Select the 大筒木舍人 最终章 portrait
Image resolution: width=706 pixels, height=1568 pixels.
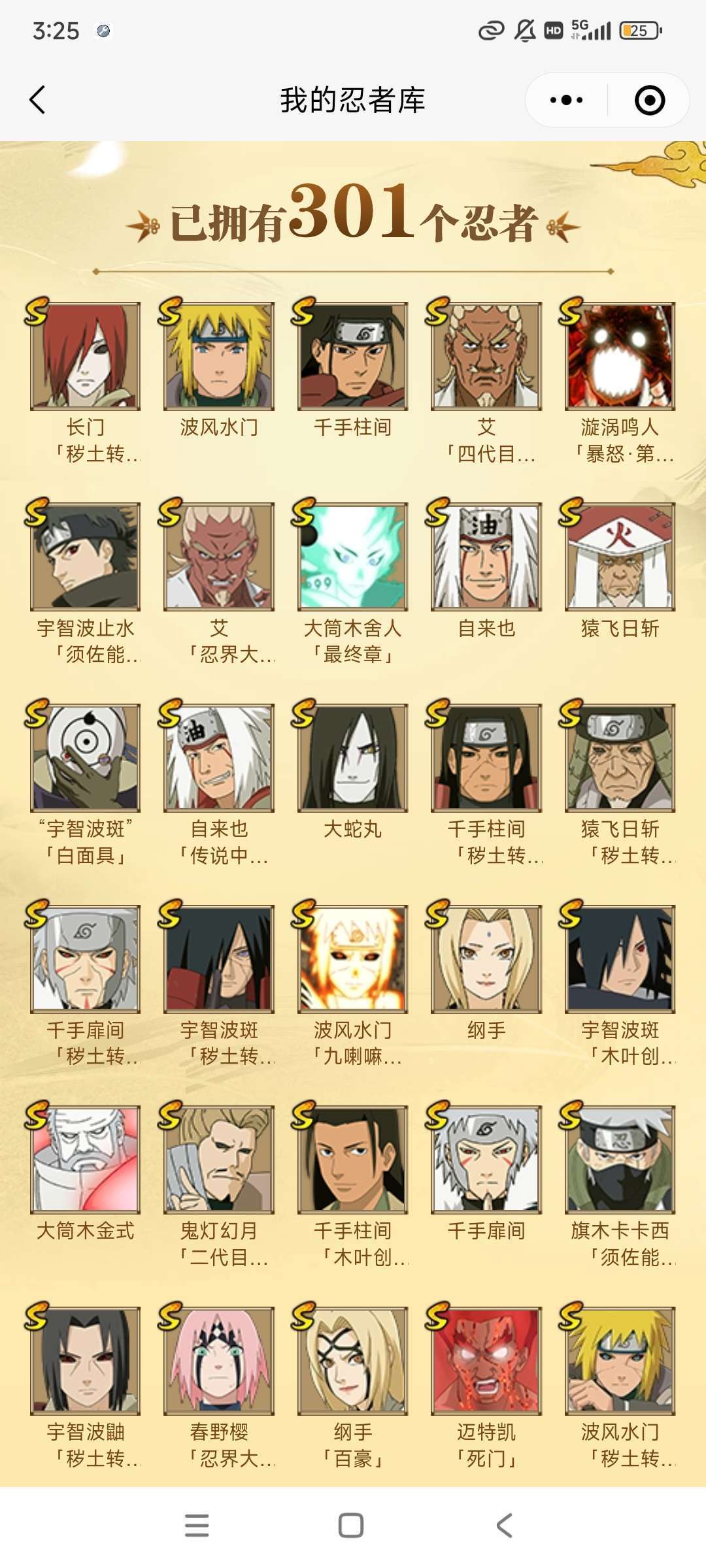point(353,557)
